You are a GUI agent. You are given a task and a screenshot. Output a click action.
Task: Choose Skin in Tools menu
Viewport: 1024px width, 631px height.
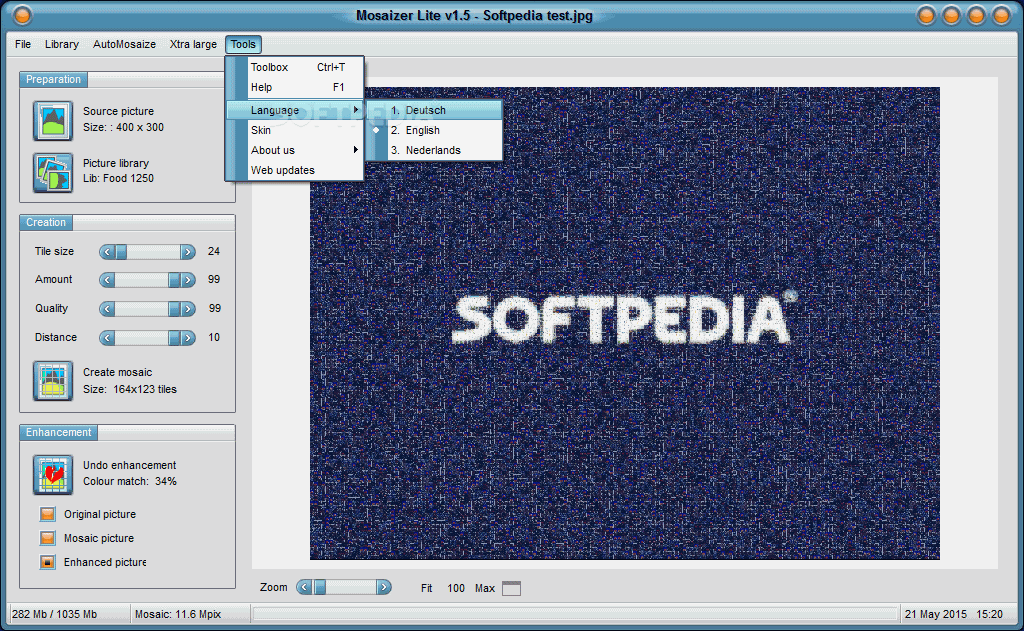pyautogui.click(x=295, y=130)
